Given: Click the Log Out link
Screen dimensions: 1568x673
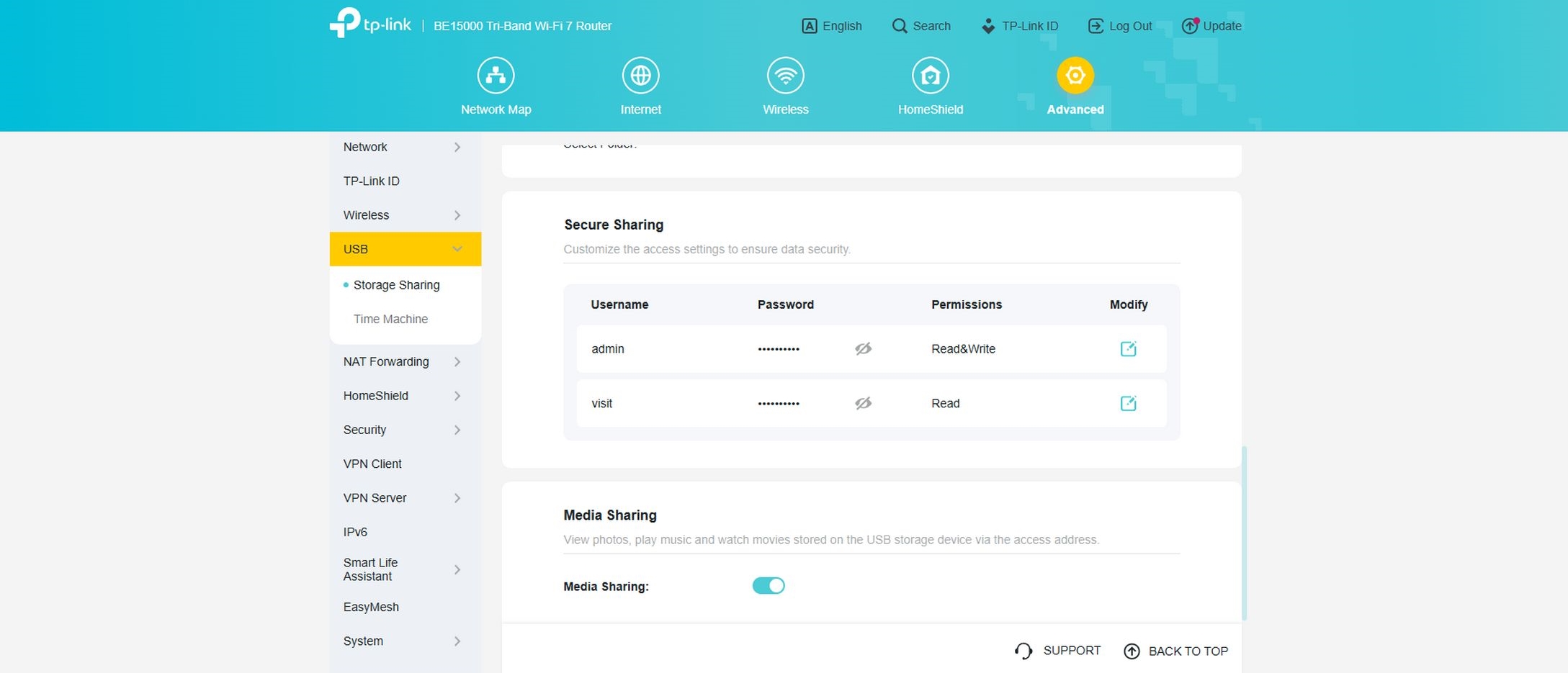Looking at the screenshot, I should 1120,26.
